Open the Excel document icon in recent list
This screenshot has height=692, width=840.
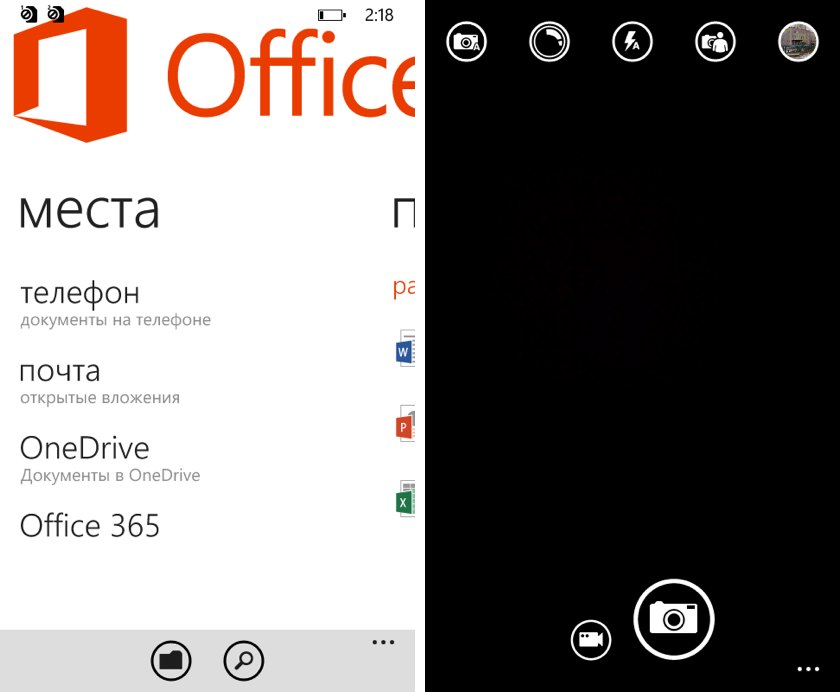pyautogui.click(x=406, y=499)
